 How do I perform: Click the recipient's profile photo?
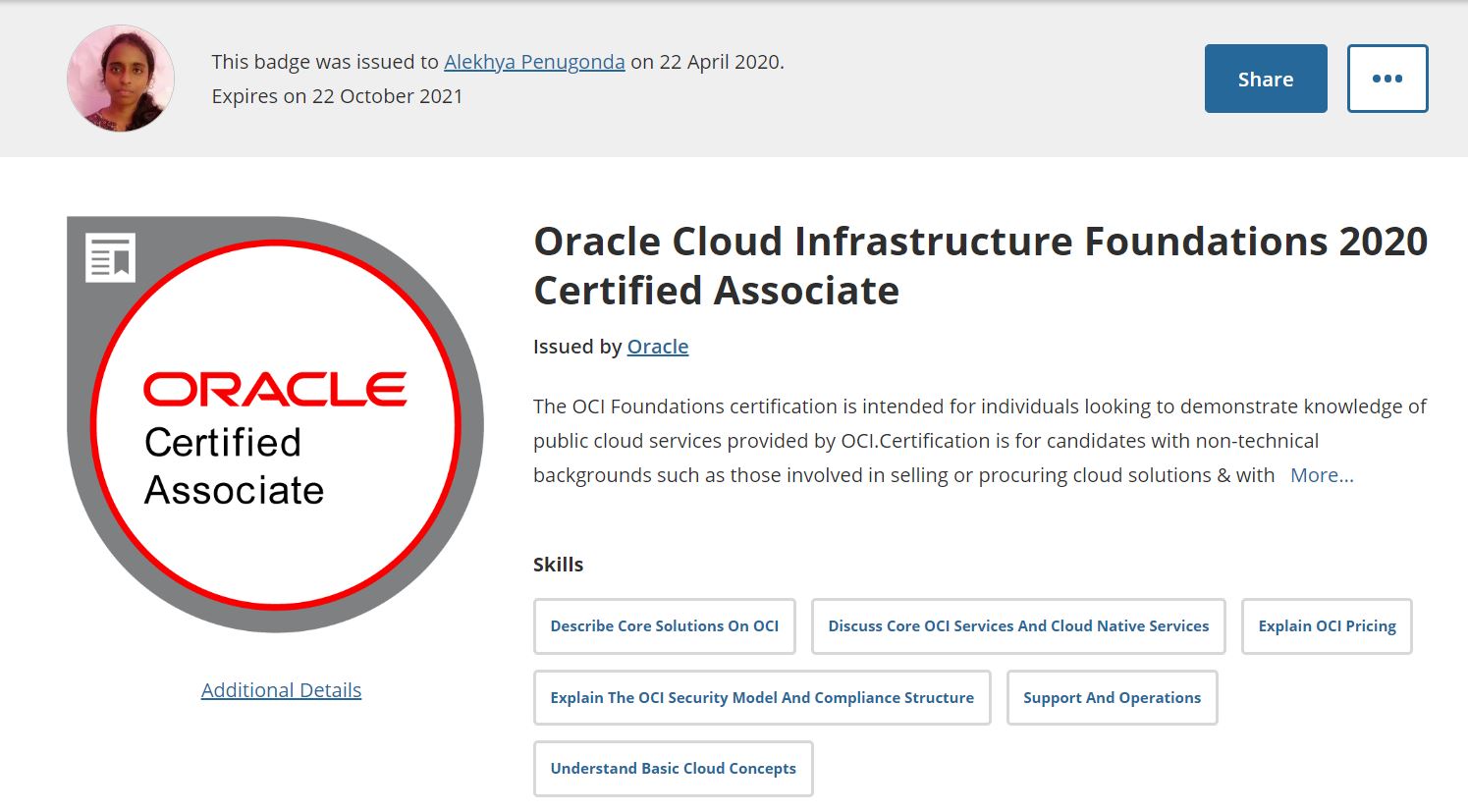coord(121,79)
